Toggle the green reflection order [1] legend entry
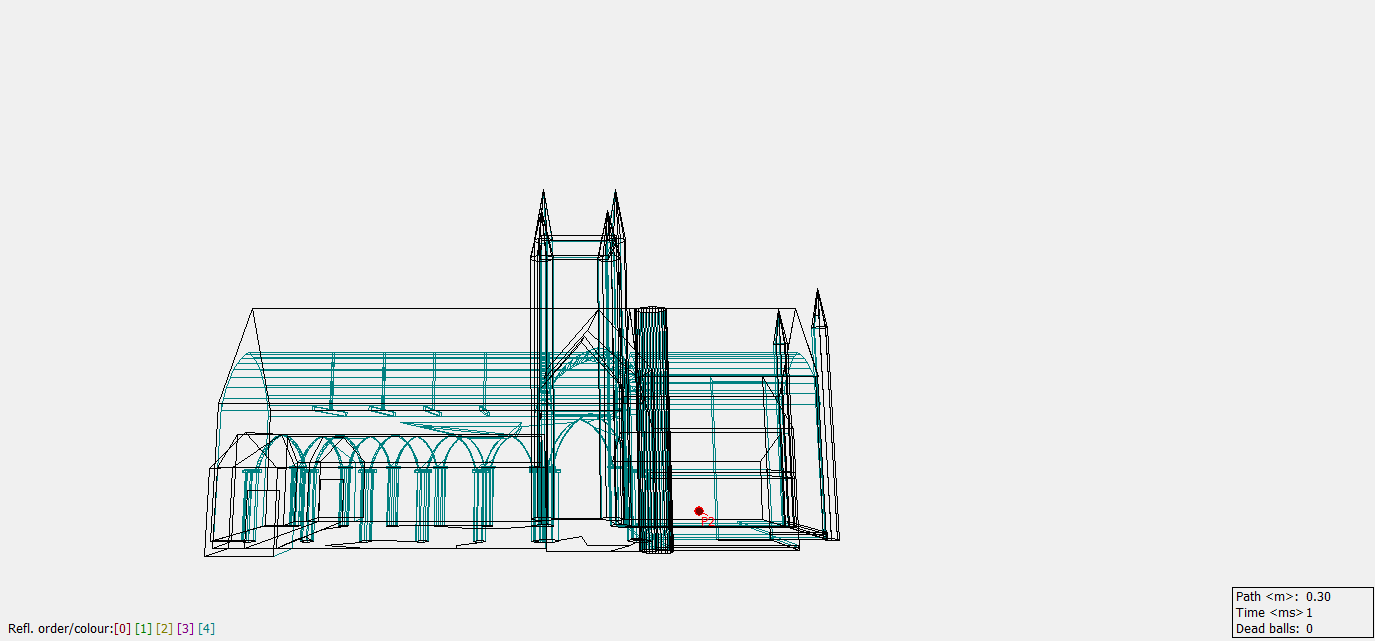 tap(143, 629)
